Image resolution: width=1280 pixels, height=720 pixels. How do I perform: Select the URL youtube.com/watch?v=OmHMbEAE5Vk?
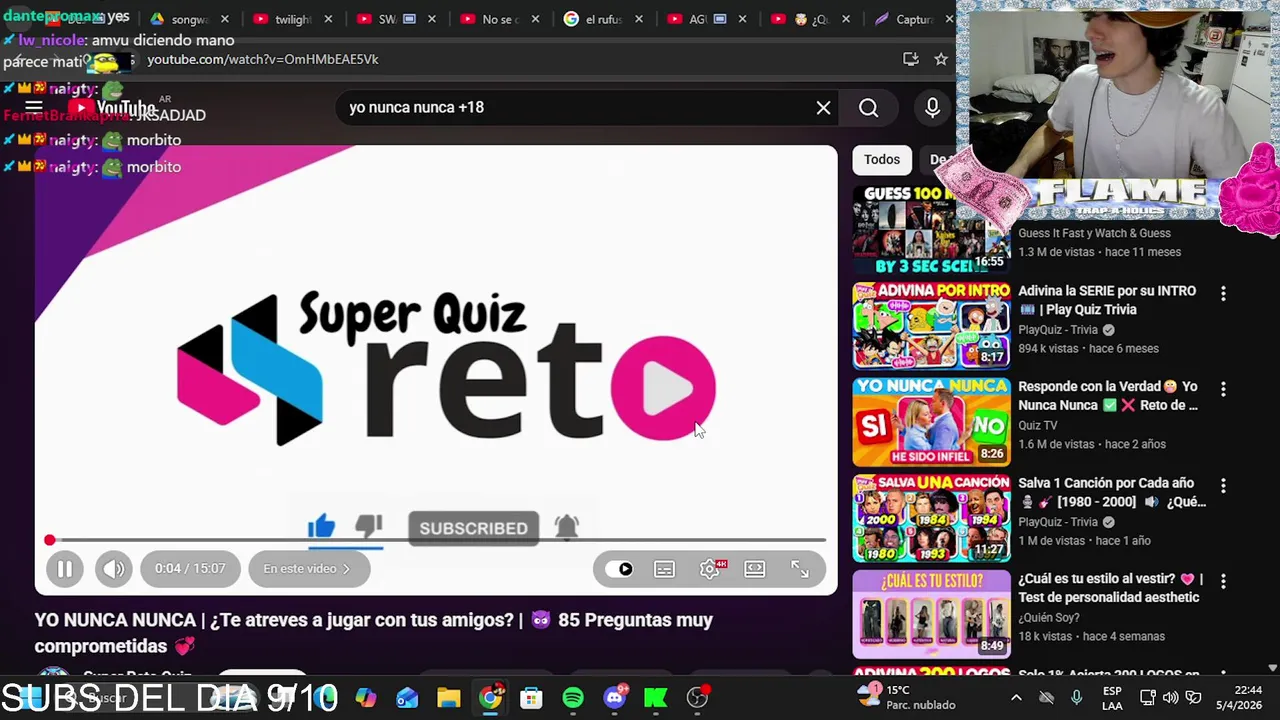262,59
